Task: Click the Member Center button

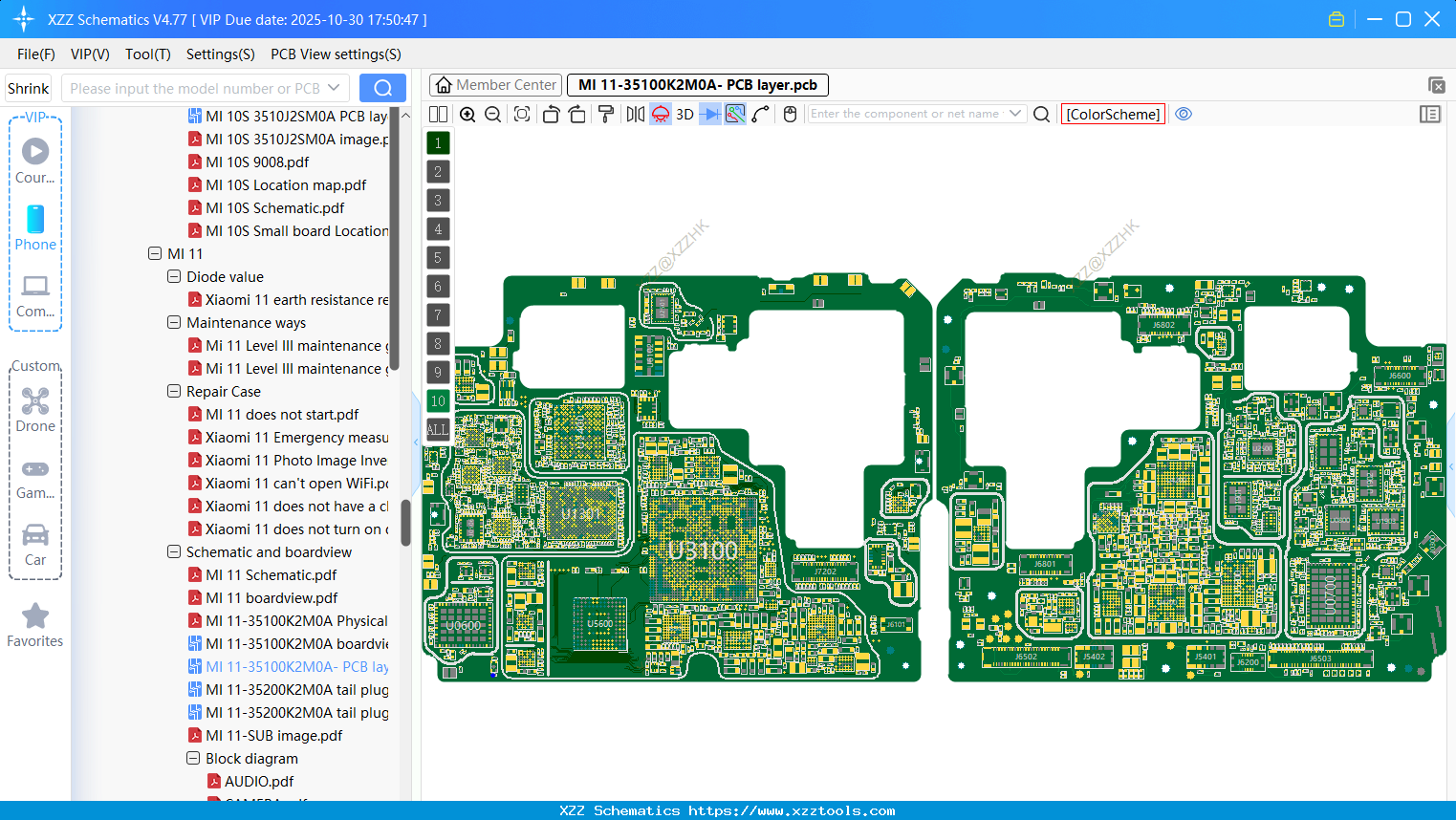Action: (x=495, y=85)
